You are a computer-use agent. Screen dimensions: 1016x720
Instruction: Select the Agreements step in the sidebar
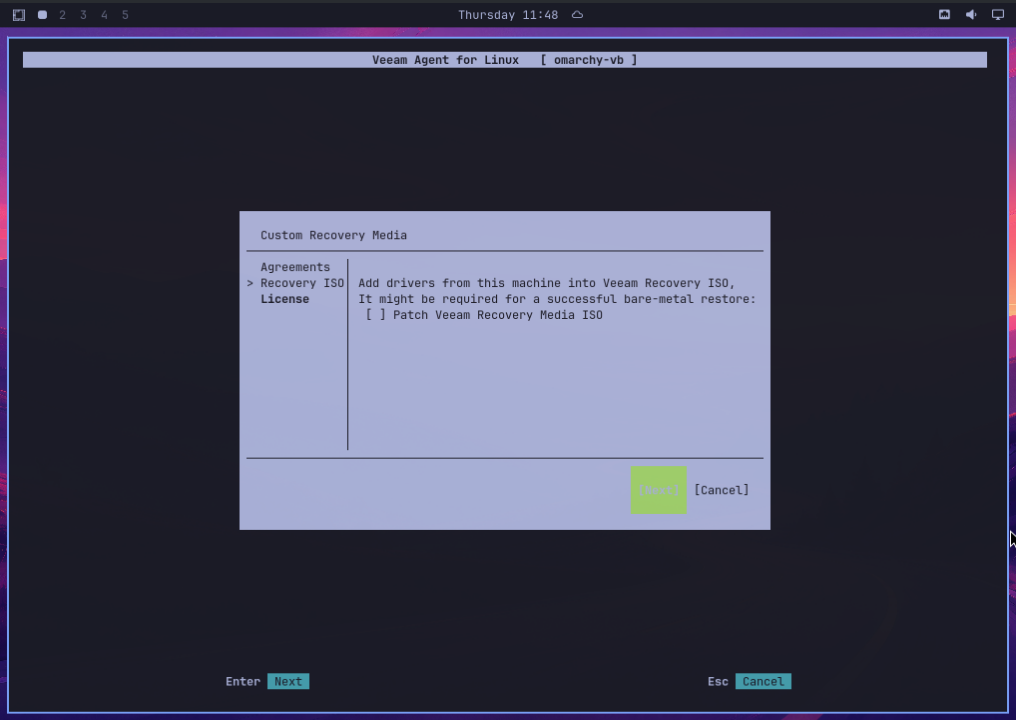pos(295,267)
